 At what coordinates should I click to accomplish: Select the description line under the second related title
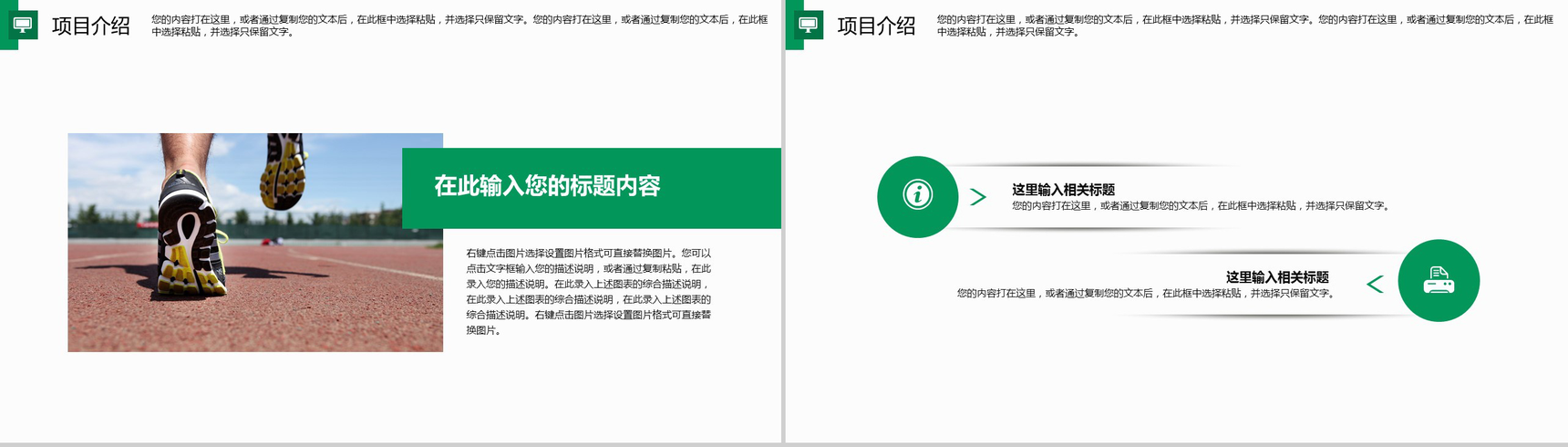coord(1146,294)
